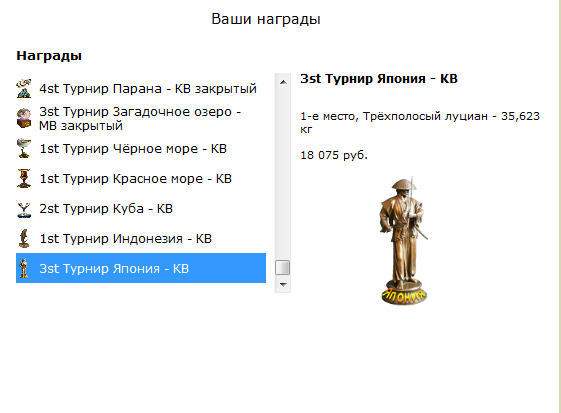Click the Чёрное море cup icon

point(24,148)
